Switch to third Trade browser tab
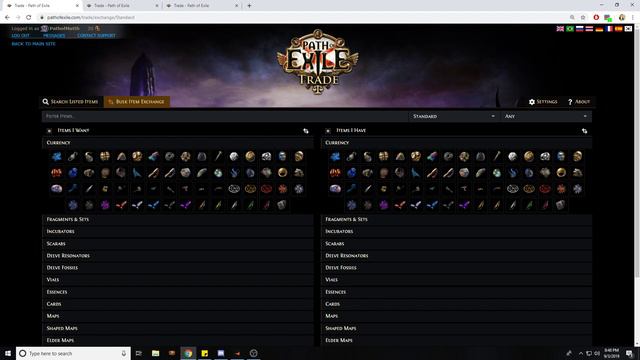Image resolution: width=640 pixels, height=360 pixels. 202,6
